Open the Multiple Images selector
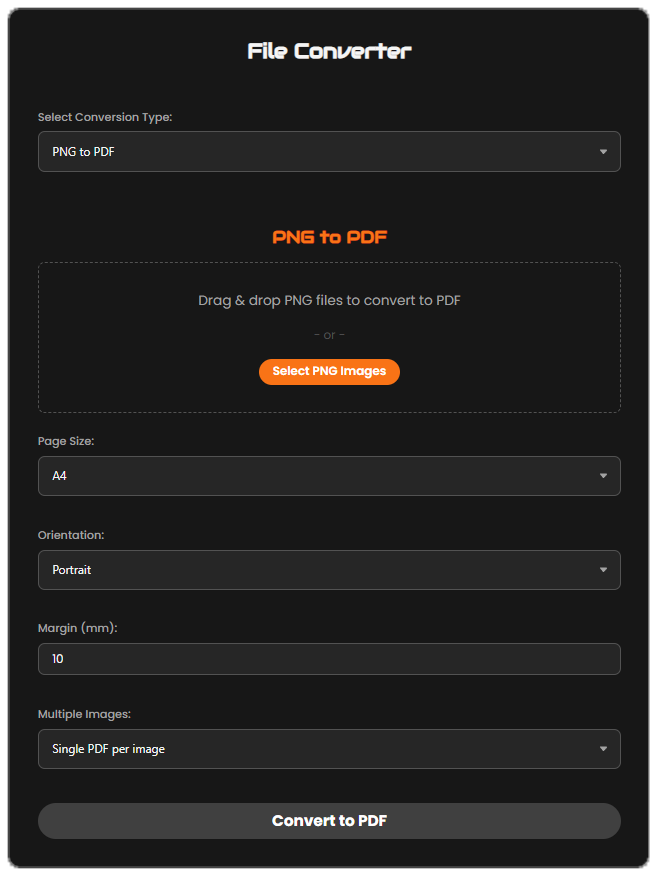Viewport: 663px width, 880px height. pos(329,748)
